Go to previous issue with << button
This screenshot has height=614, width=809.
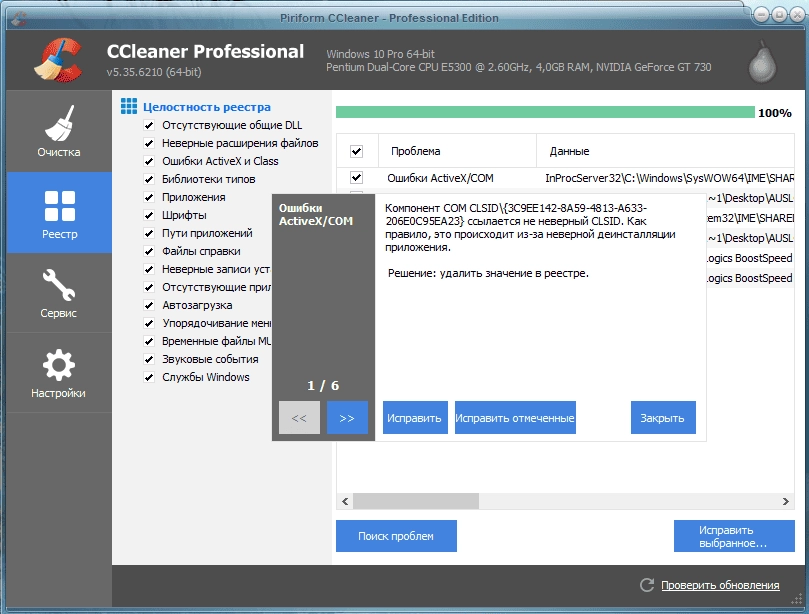coord(299,417)
